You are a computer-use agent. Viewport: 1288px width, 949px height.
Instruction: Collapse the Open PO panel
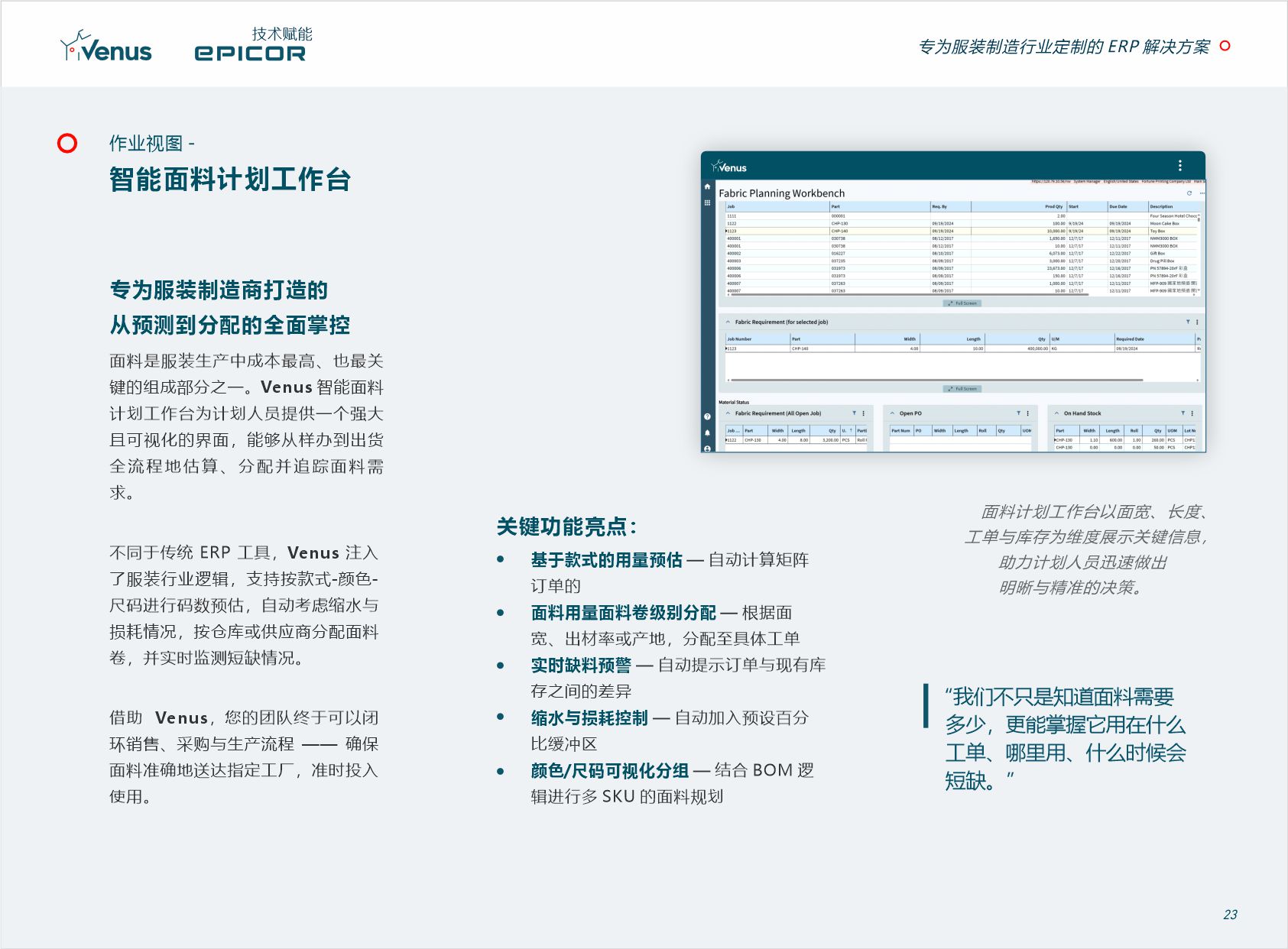pos(892,413)
